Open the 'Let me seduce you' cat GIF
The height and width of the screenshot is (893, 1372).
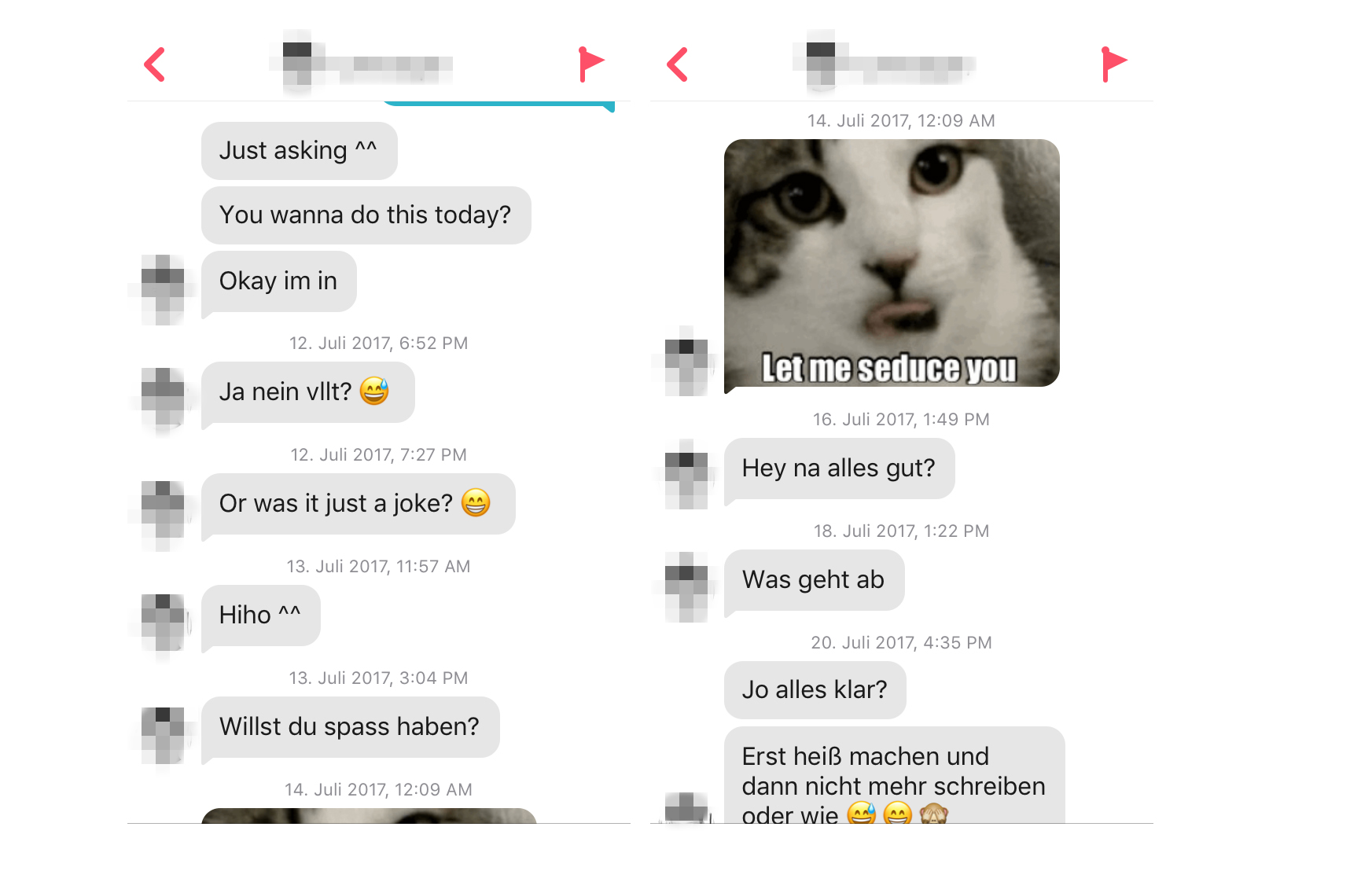click(x=892, y=263)
